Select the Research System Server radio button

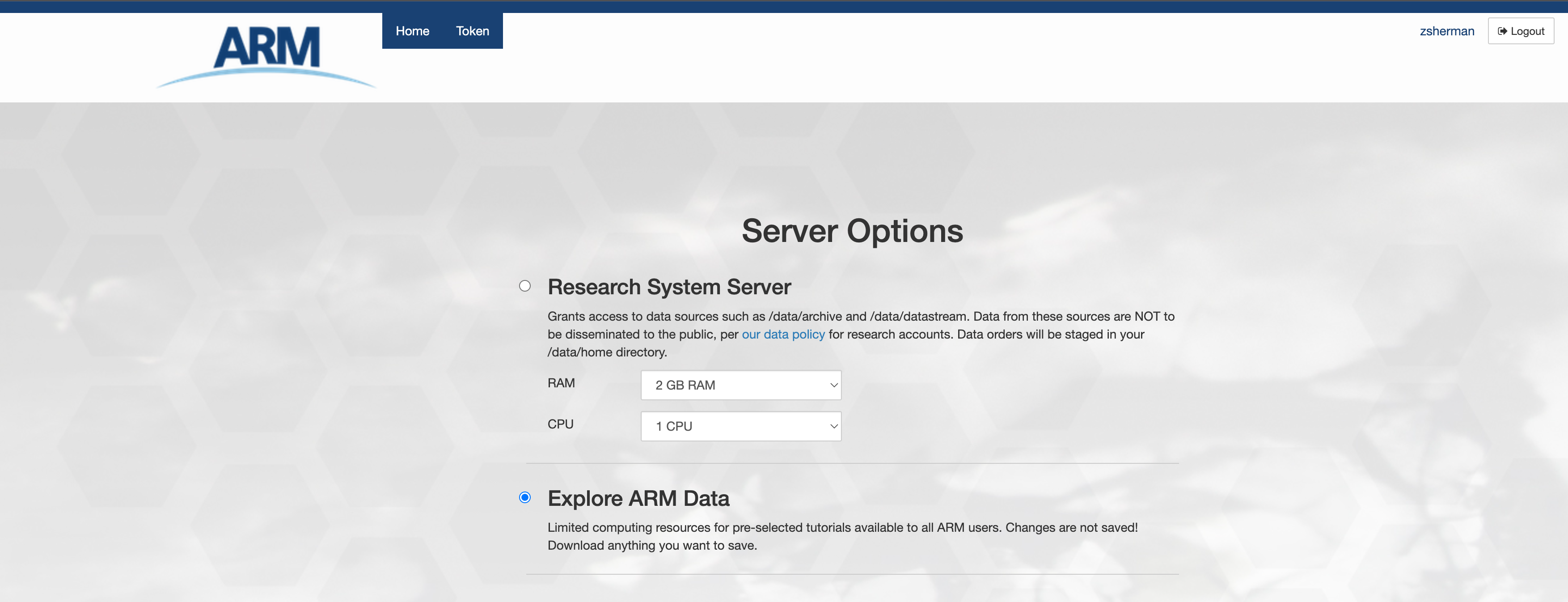click(525, 286)
